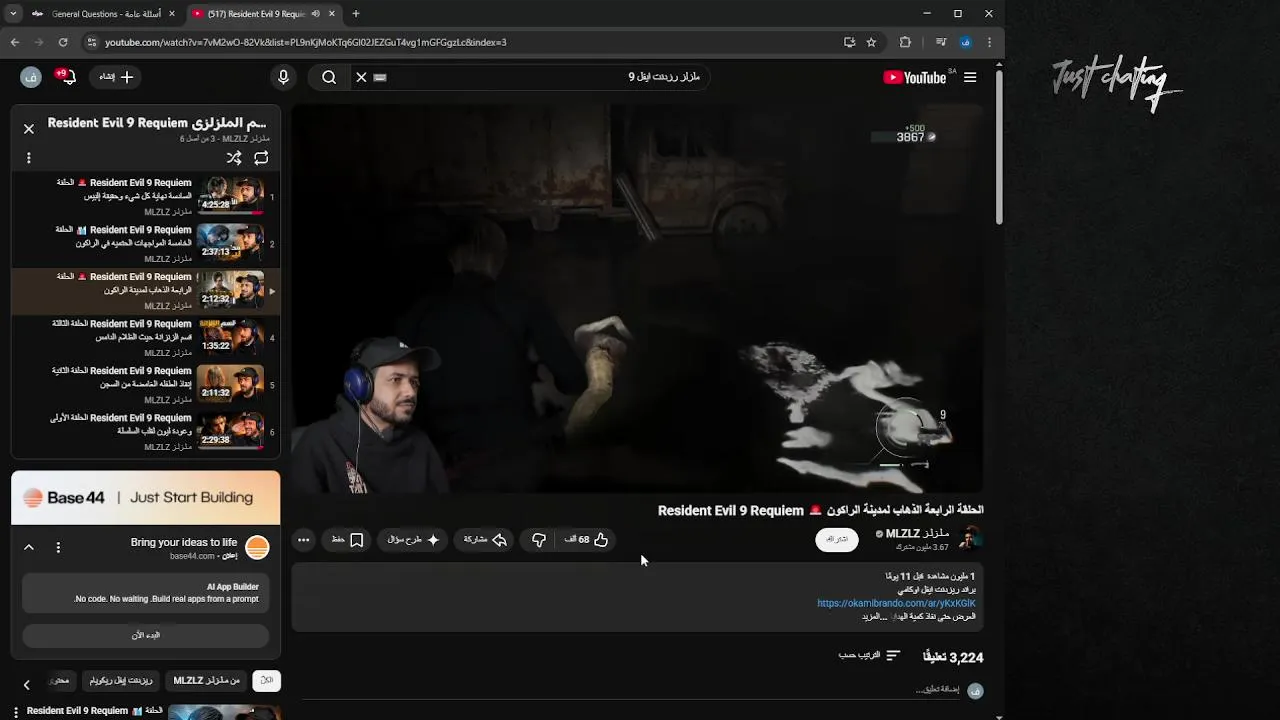Open Chrome tab search dropdown
1280x720 pixels.
click(12, 14)
